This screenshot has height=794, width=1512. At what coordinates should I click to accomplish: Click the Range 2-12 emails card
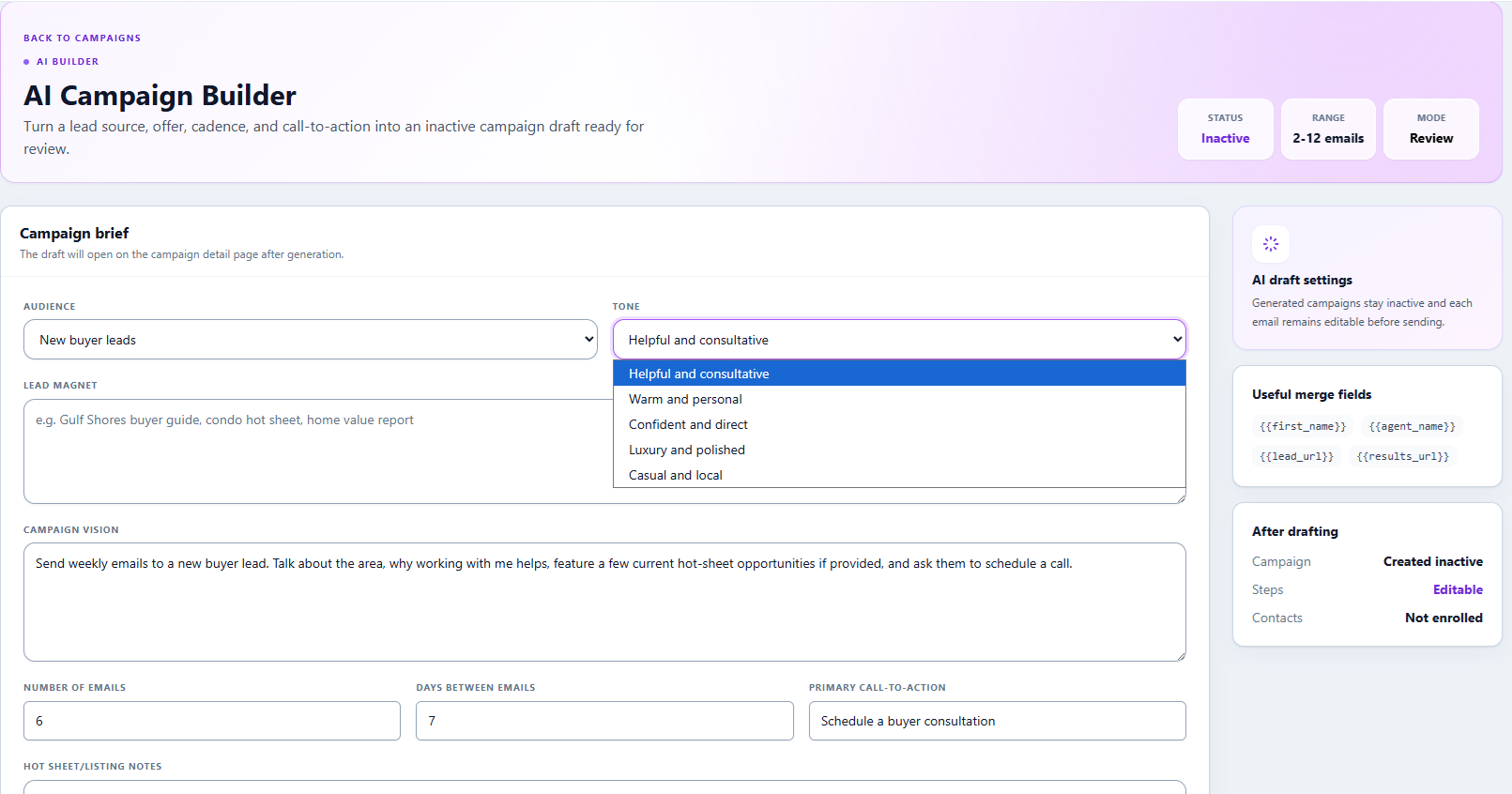[1328, 129]
